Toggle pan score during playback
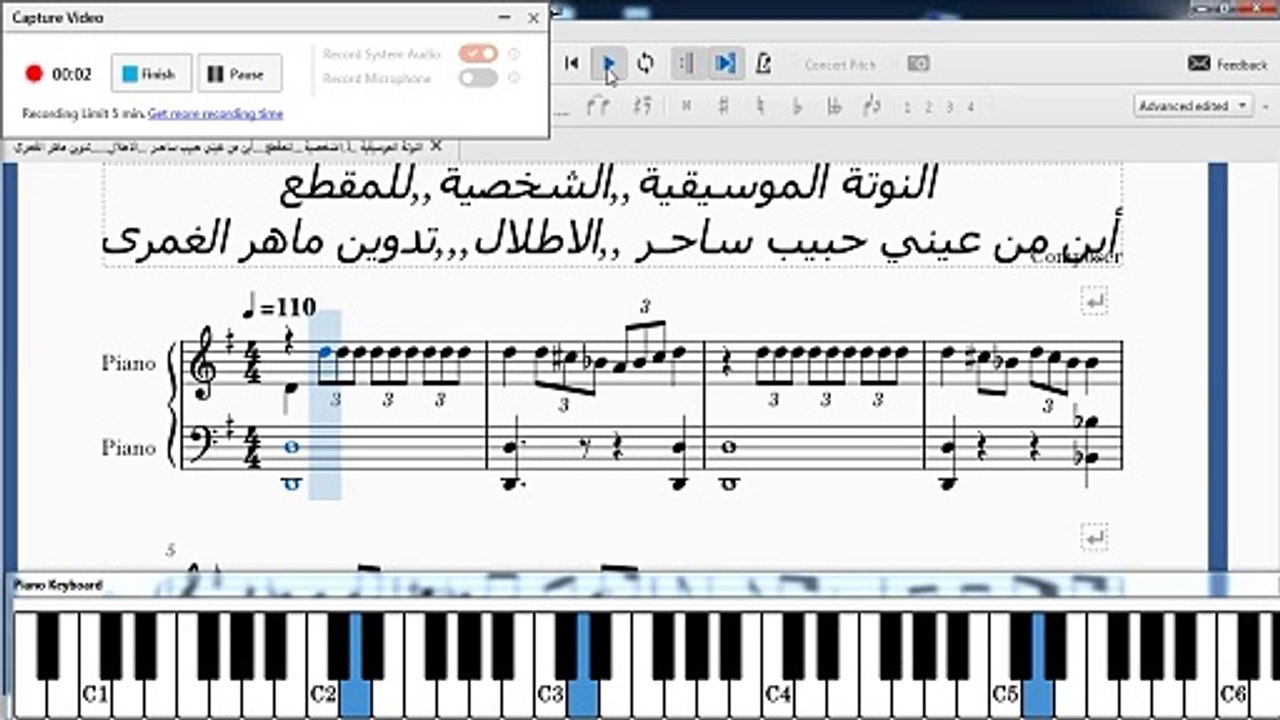1280x720 pixels. [x=724, y=64]
